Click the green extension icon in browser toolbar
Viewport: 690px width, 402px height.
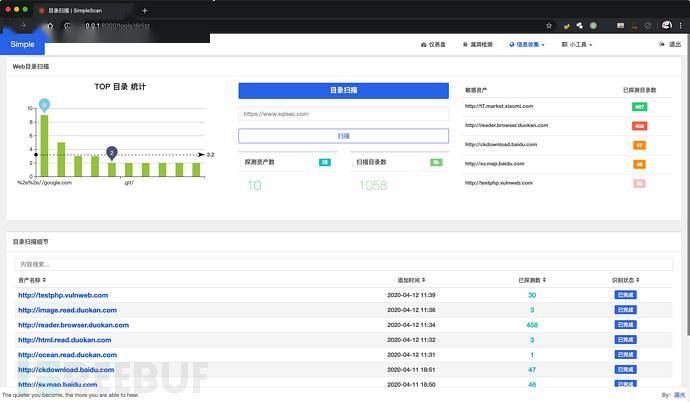[594, 24]
